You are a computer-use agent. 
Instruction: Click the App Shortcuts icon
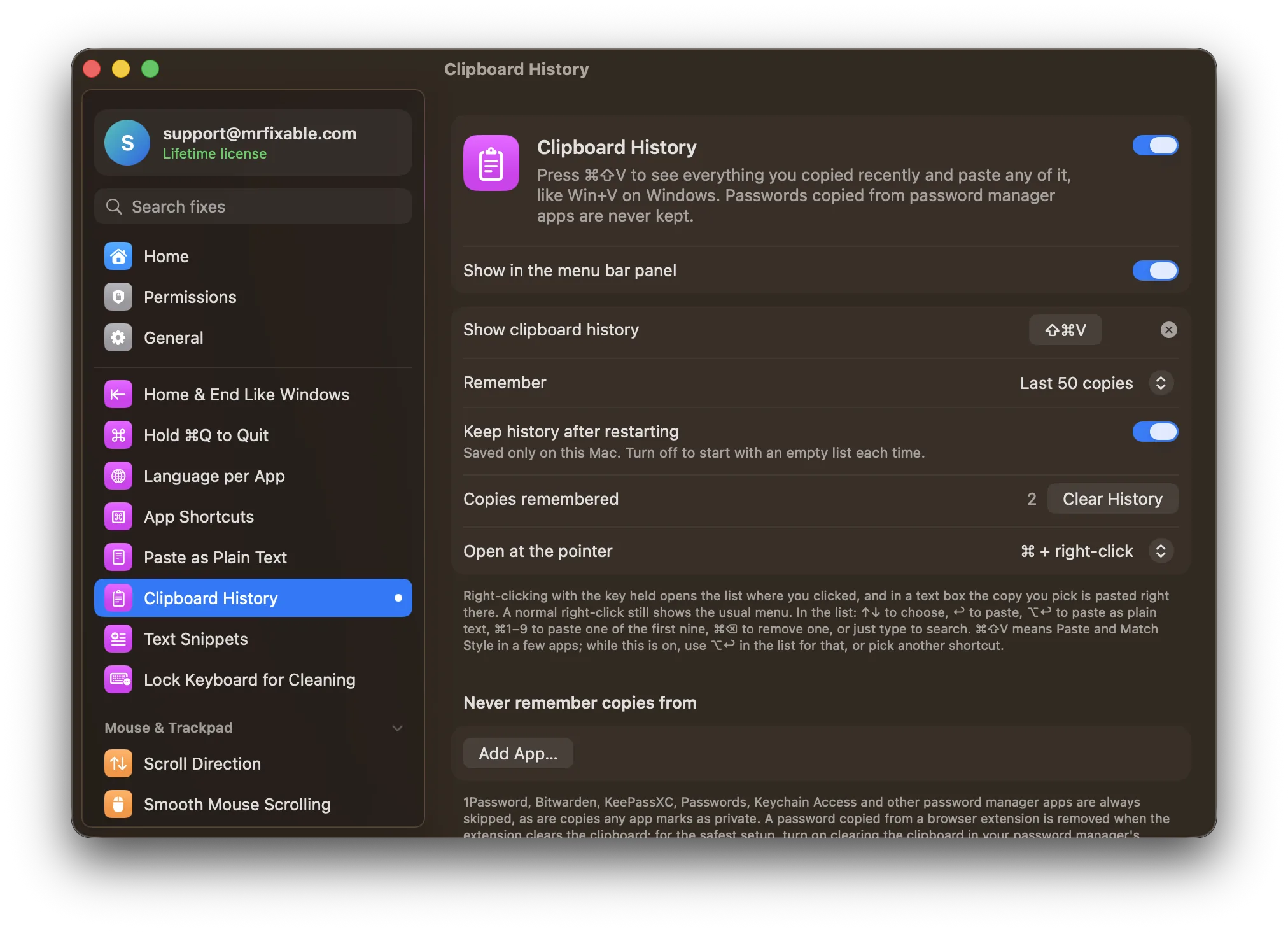point(118,516)
